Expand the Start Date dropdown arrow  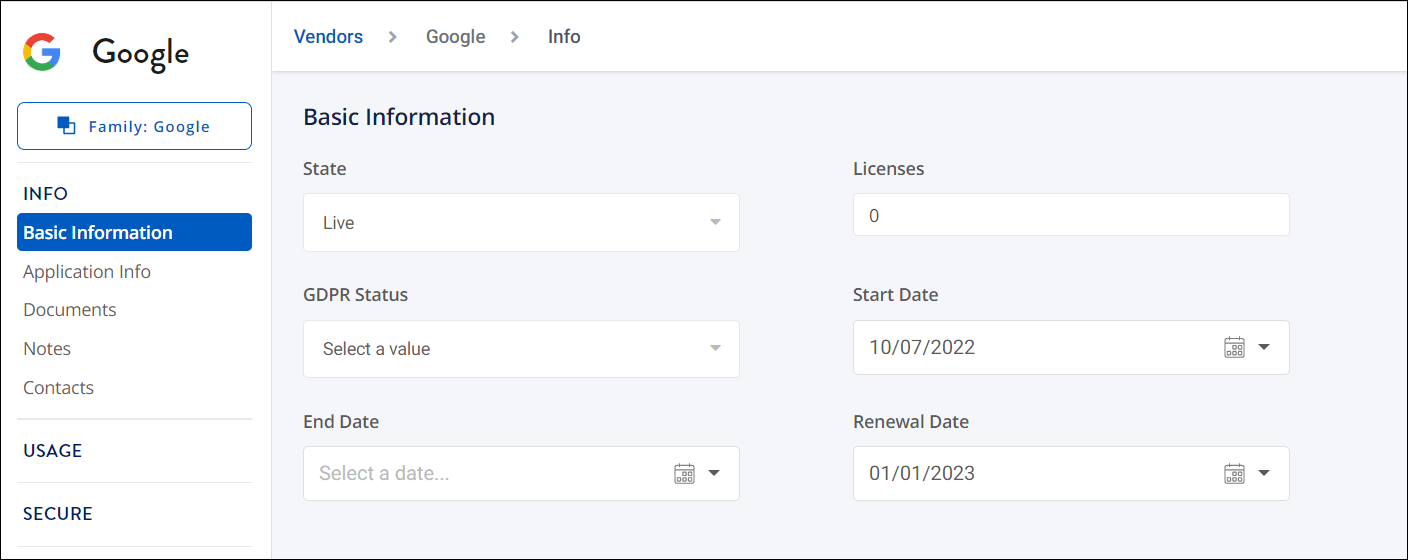1264,347
